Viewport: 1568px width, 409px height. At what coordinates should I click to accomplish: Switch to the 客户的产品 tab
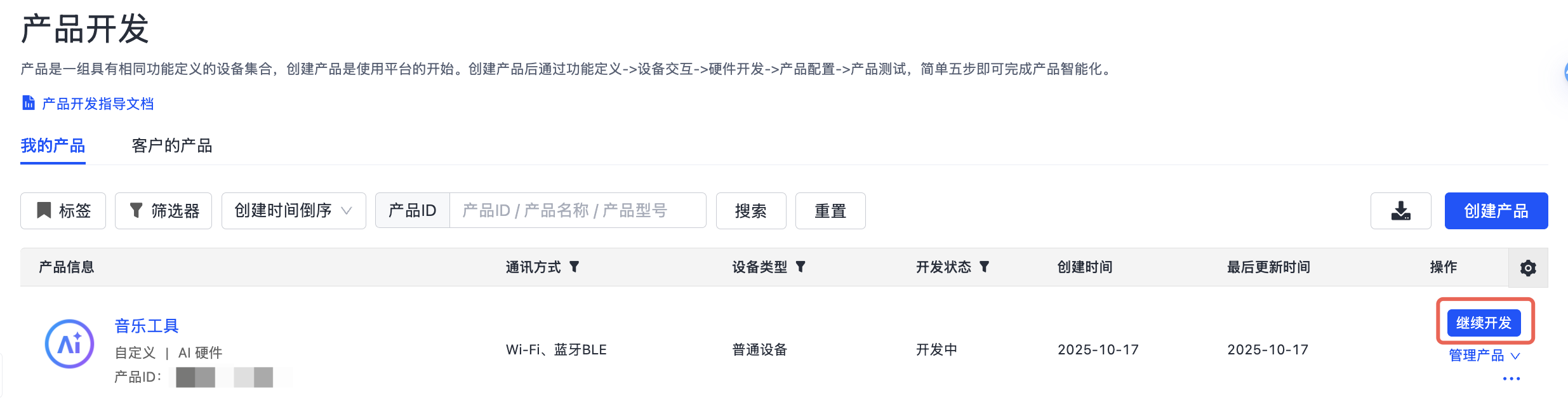[172, 146]
